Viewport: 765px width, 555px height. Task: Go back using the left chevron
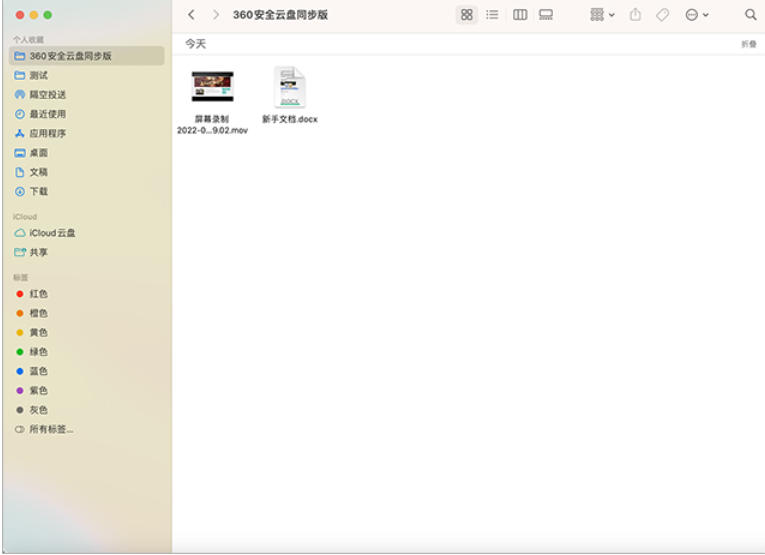point(191,15)
